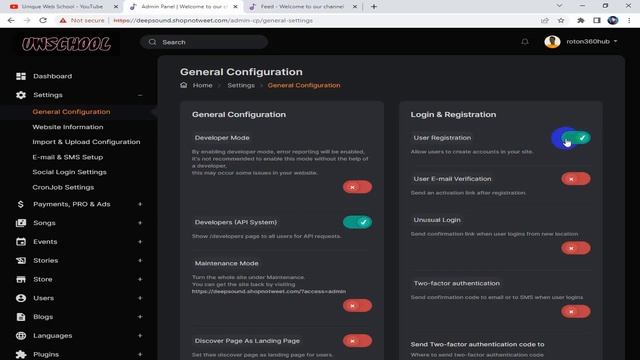The image size is (640, 360).
Task: Click Home breadcrumb link
Action: coord(202,85)
